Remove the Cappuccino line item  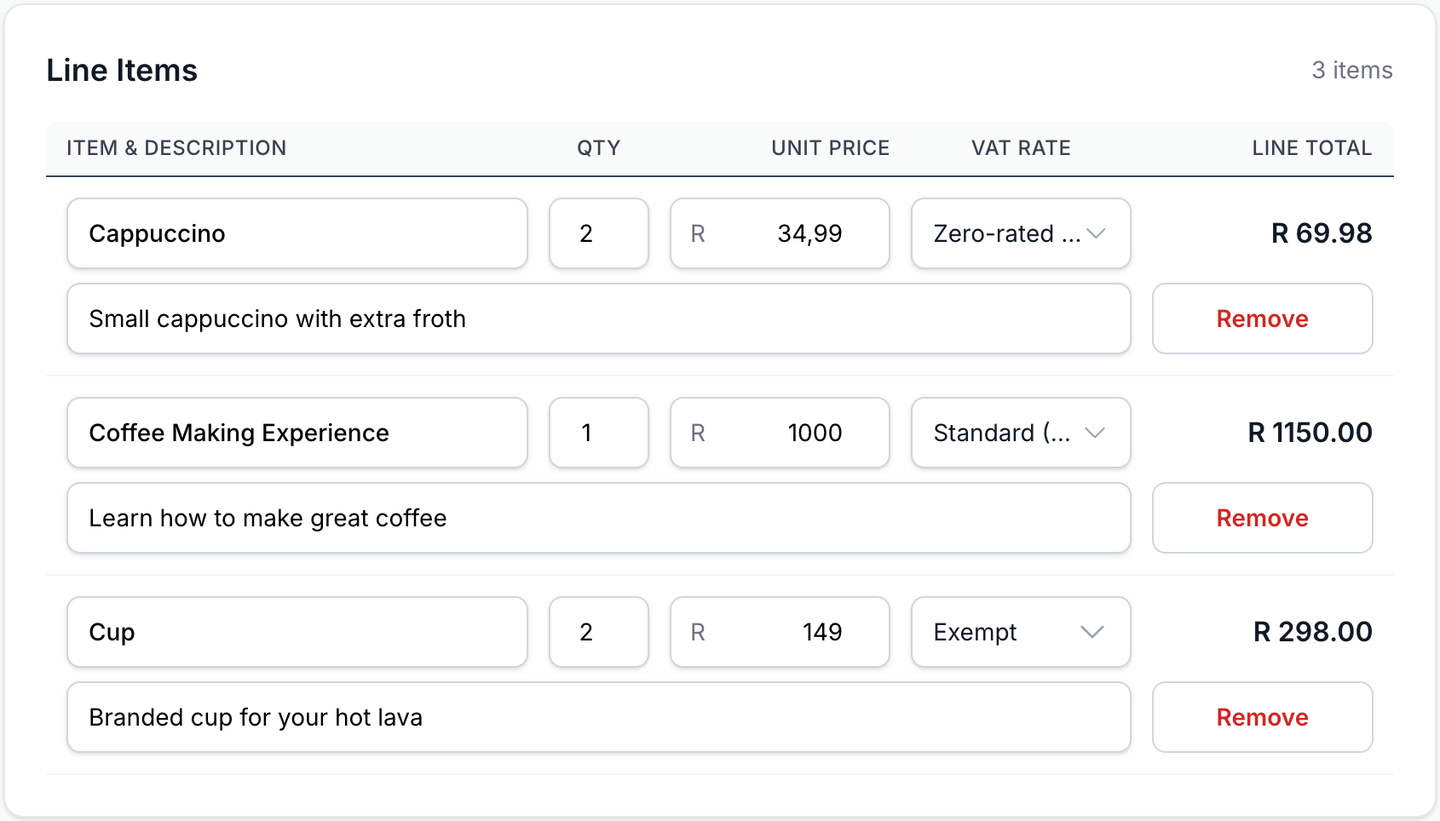[x=1261, y=318]
